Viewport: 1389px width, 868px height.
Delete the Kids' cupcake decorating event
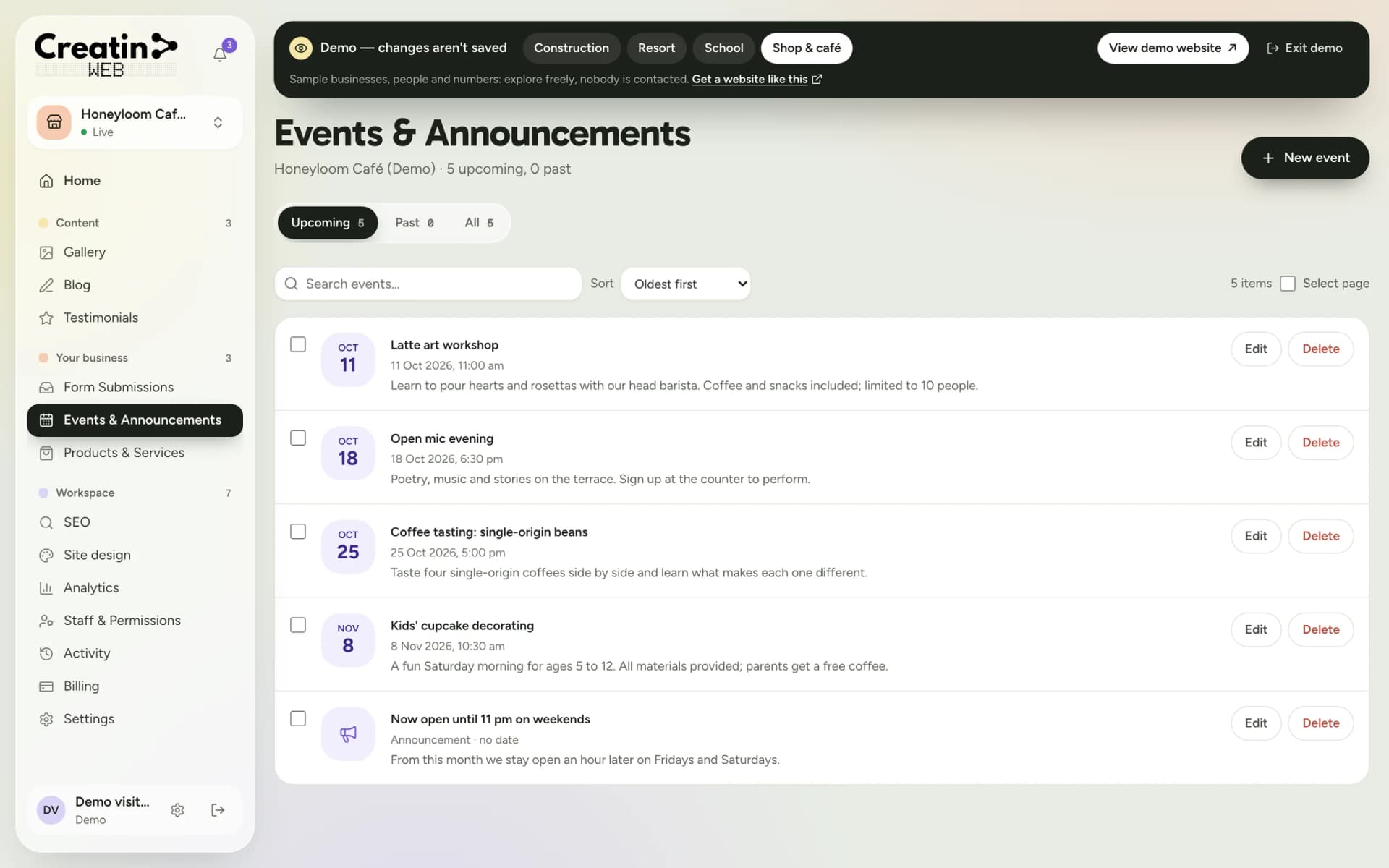point(1320,629)
